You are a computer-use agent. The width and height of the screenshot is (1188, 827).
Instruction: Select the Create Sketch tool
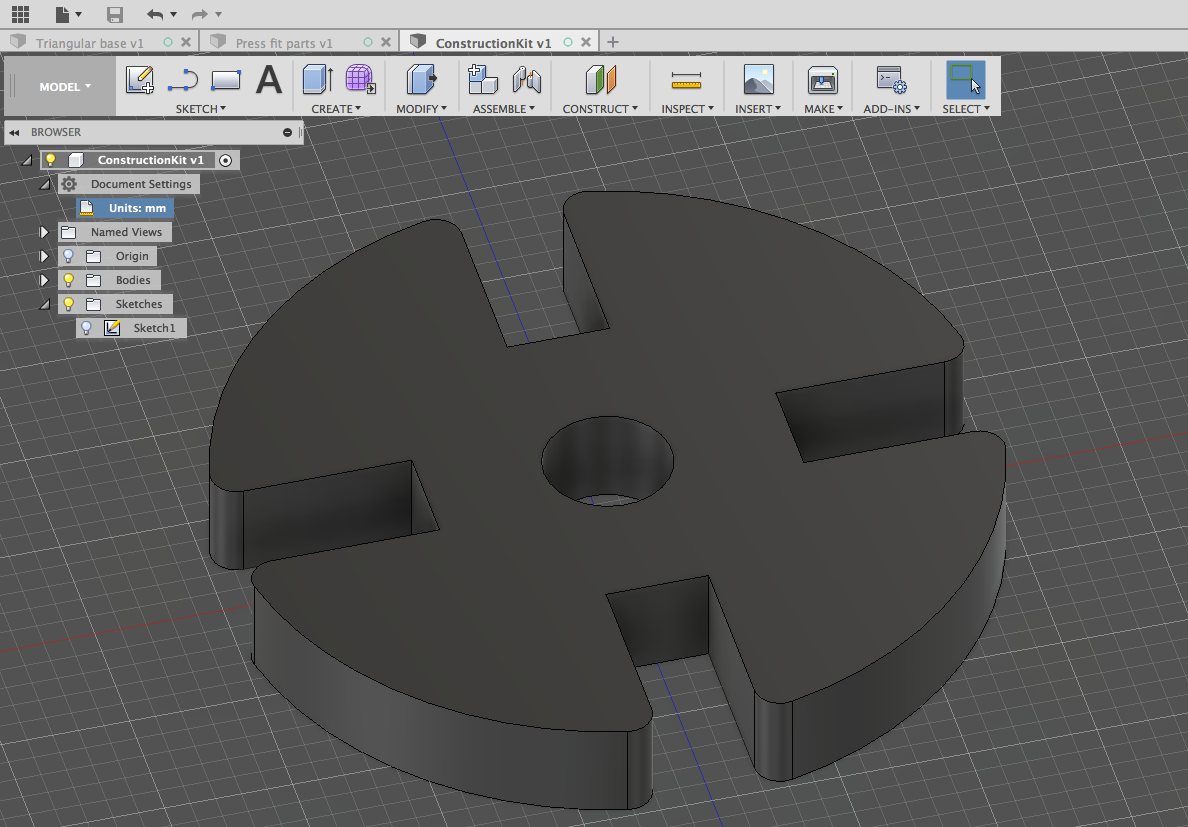coord(139,80)
